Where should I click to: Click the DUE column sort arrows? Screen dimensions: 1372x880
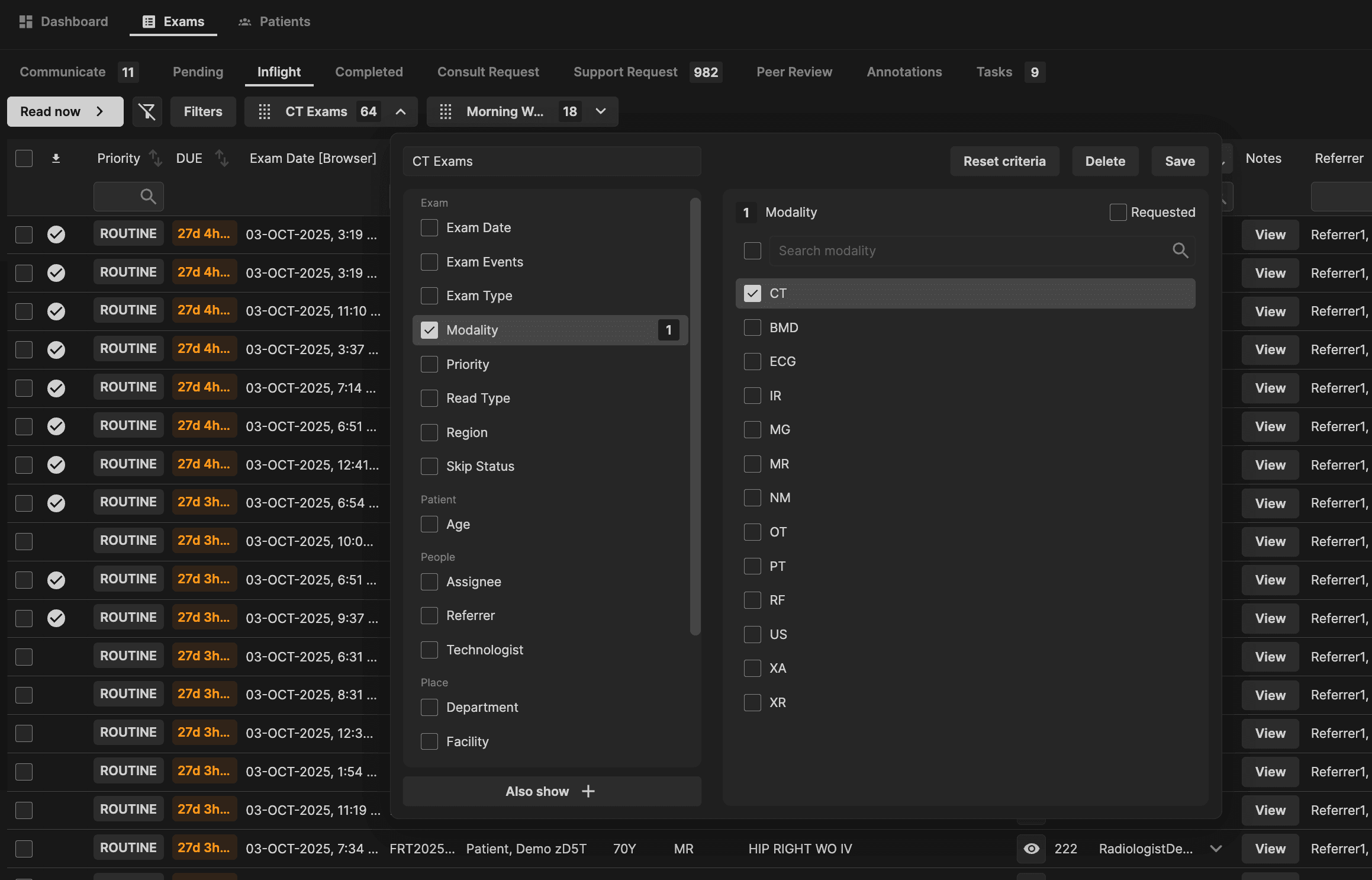[221, 158]
